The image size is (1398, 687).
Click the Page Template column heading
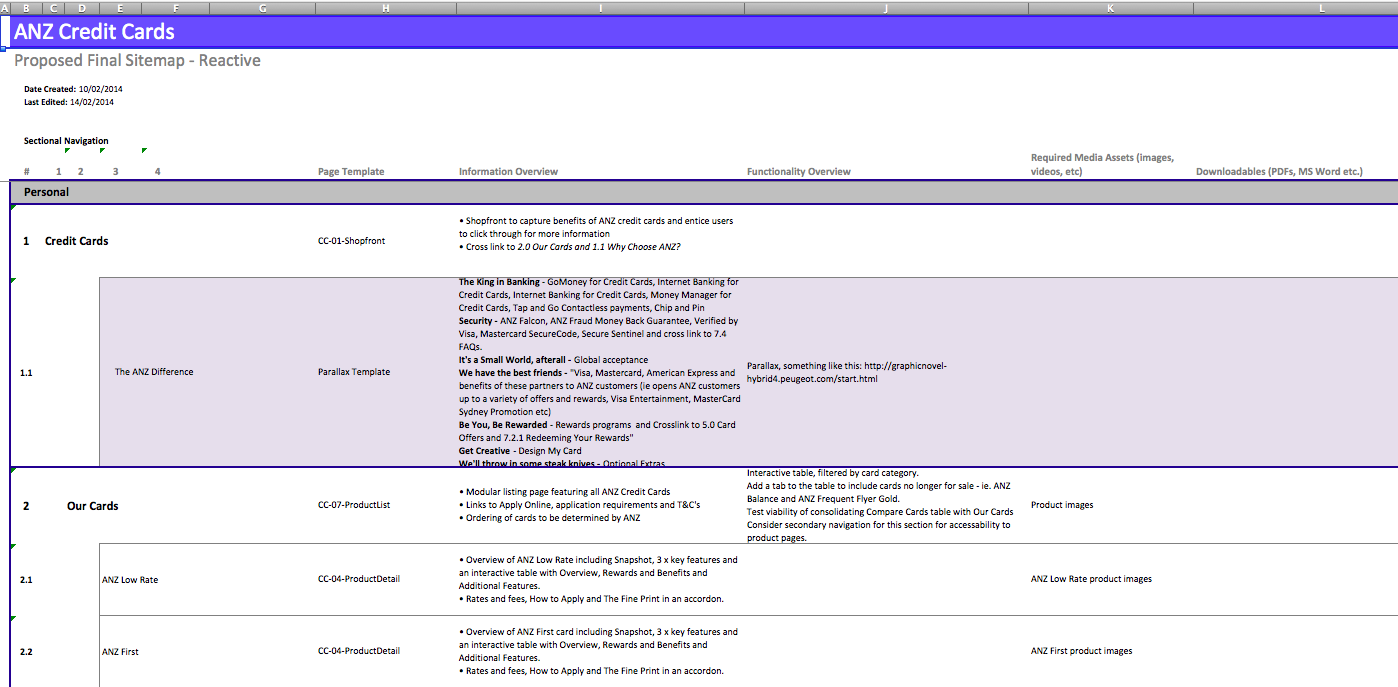[x=351, y=172]
